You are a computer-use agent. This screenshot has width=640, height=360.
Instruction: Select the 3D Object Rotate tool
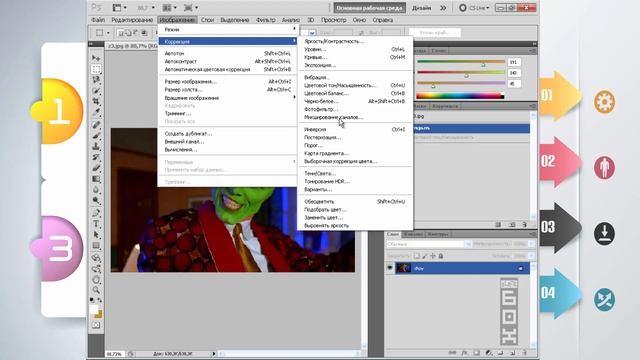pos(96,258)
